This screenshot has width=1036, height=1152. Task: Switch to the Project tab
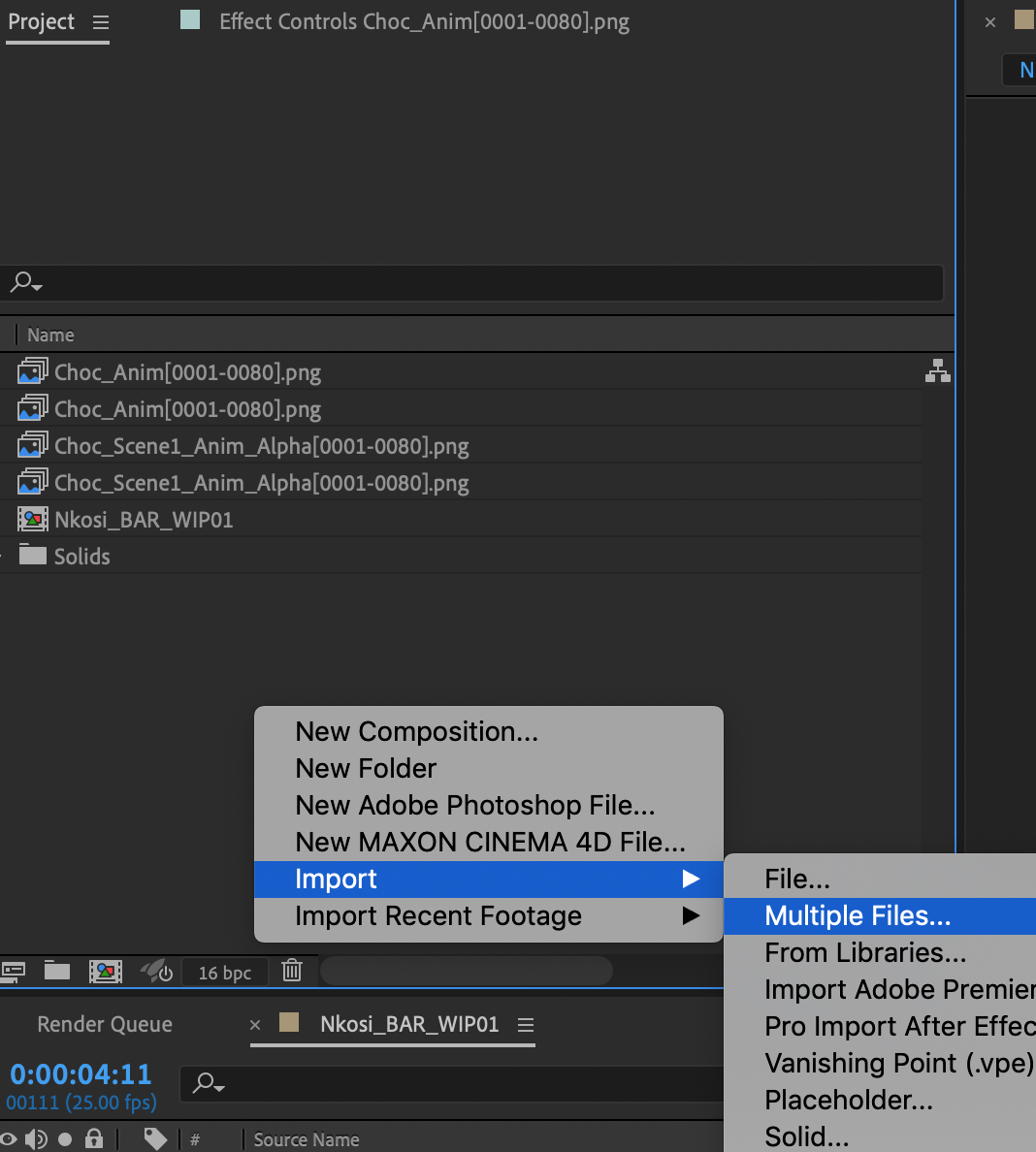41,22
